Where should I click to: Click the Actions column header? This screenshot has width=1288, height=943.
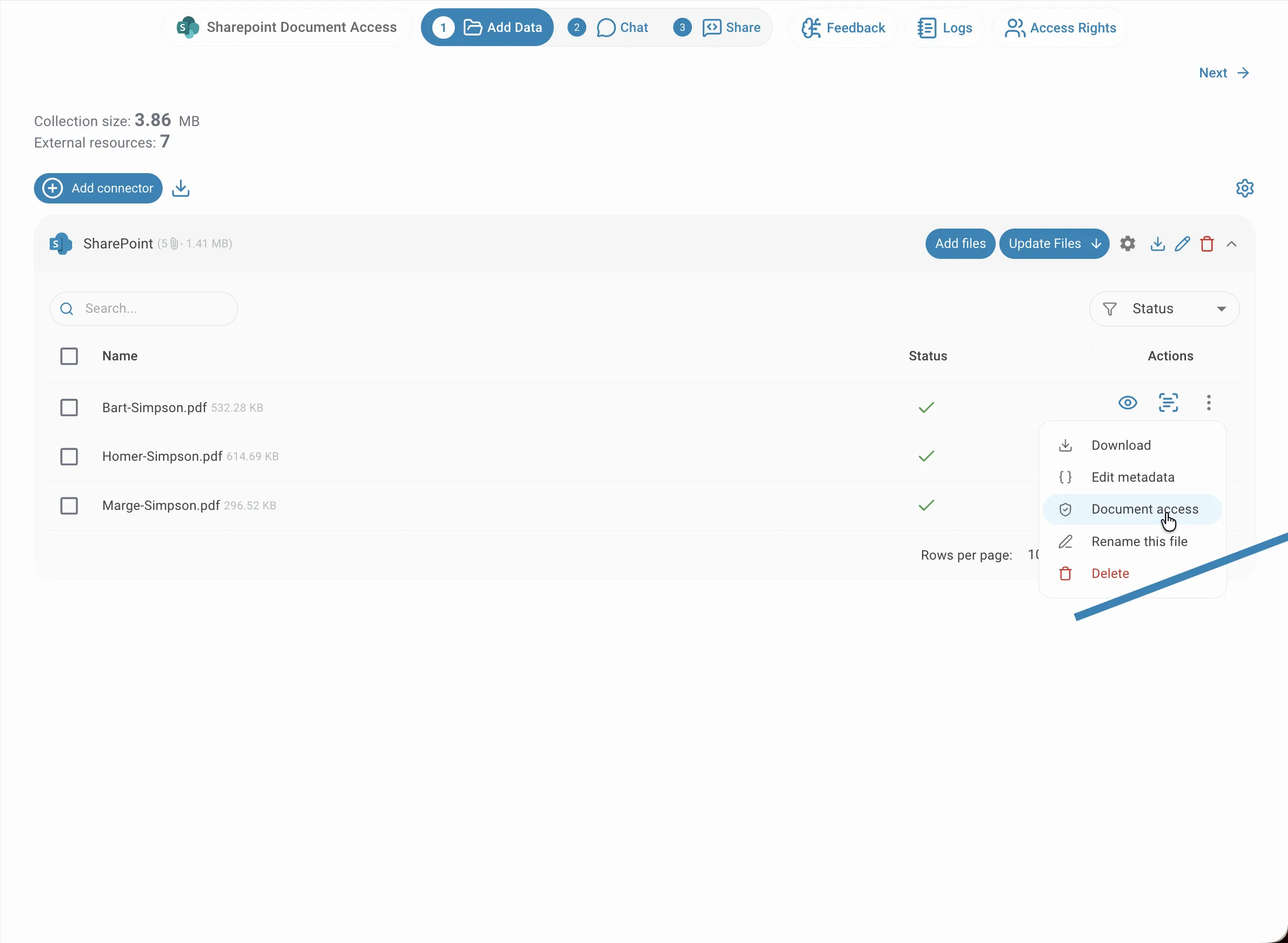(1170, 356)
